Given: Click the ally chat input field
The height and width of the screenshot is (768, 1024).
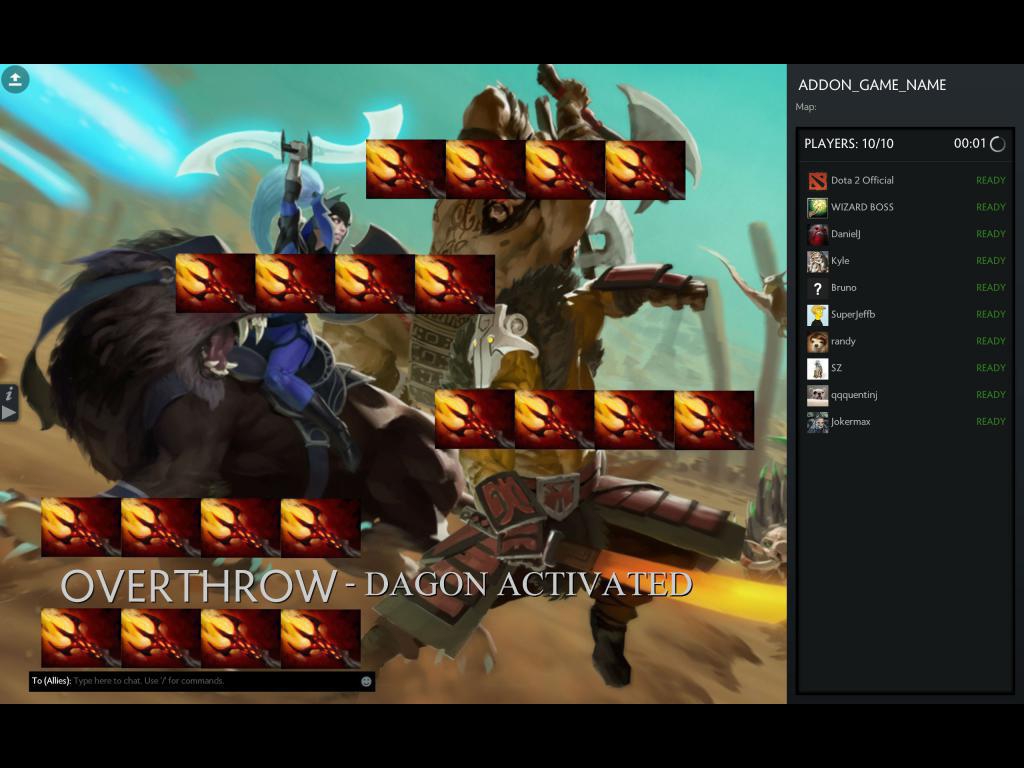Looking at the screenshot, I should [201, 681].
